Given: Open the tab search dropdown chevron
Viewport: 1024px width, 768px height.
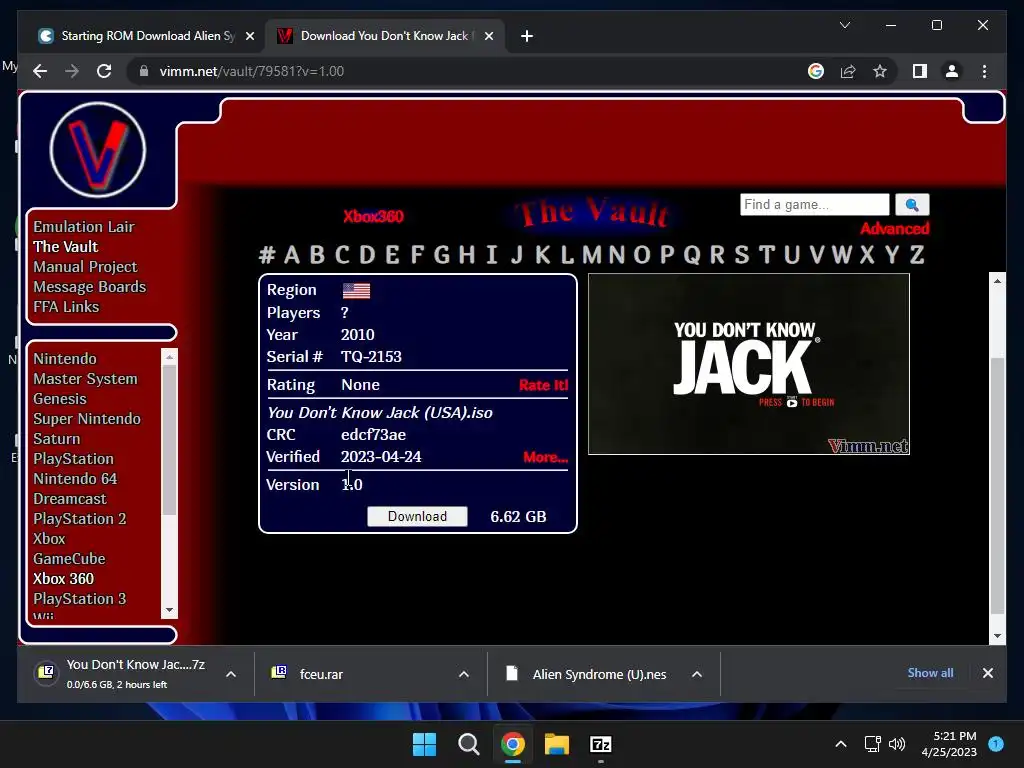Looking at the screenshot, I should [x=845, y=25].
